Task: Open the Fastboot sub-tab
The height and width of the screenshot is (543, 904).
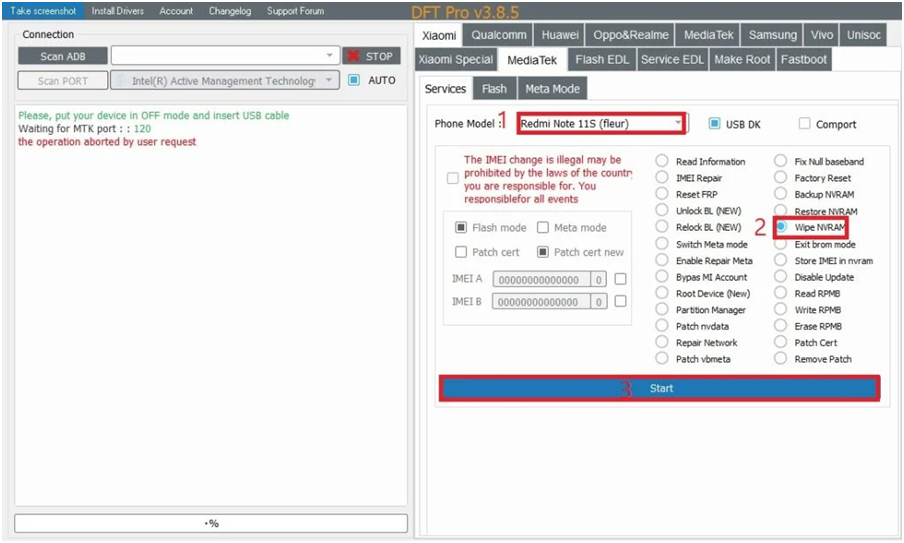Action: pos(804,59)
